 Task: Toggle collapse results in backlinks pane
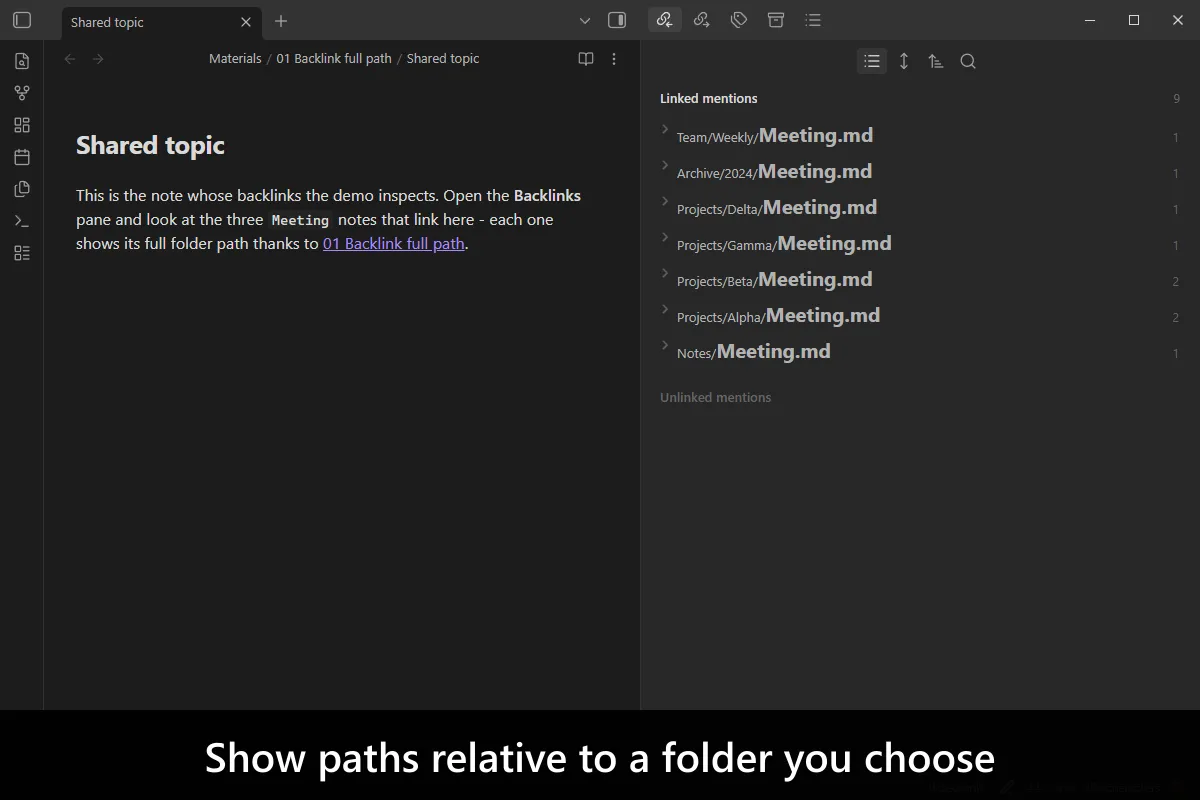tap(872, 61)
